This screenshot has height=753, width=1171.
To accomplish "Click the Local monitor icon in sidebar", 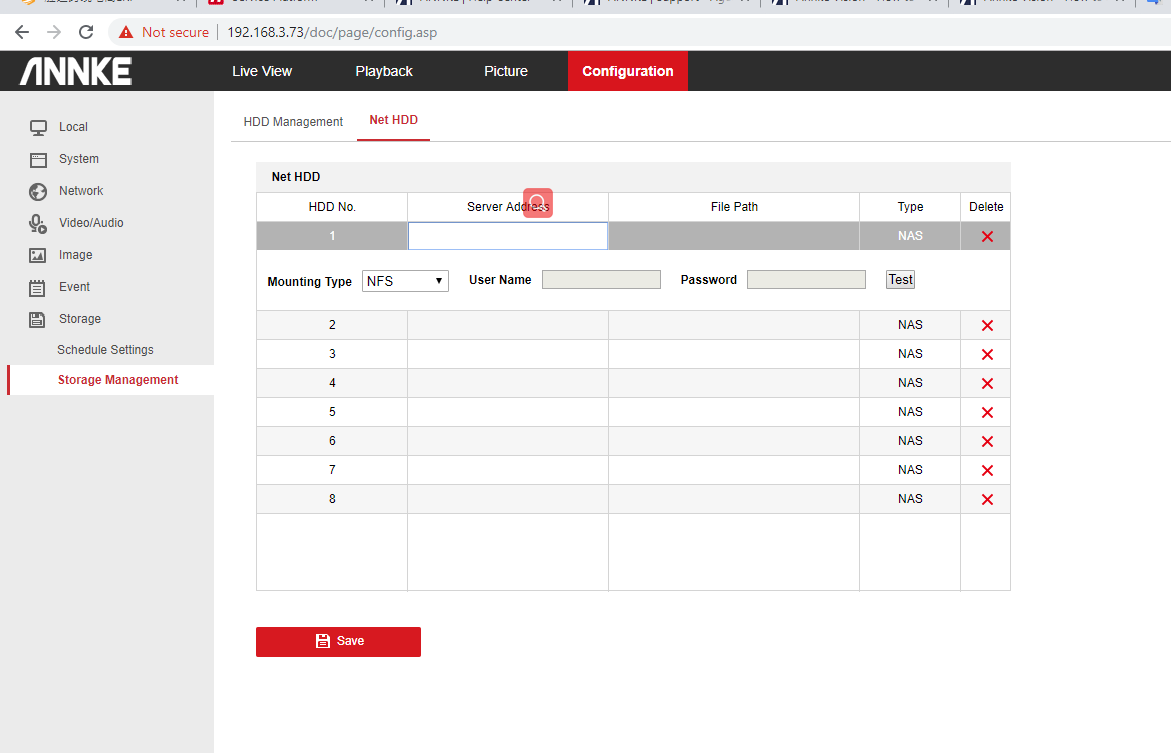I will tap(38, 127).
